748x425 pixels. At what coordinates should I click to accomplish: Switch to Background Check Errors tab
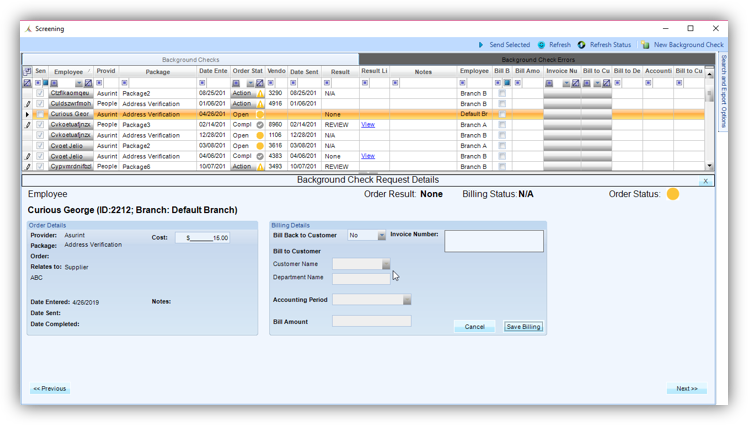pos(538,60)
